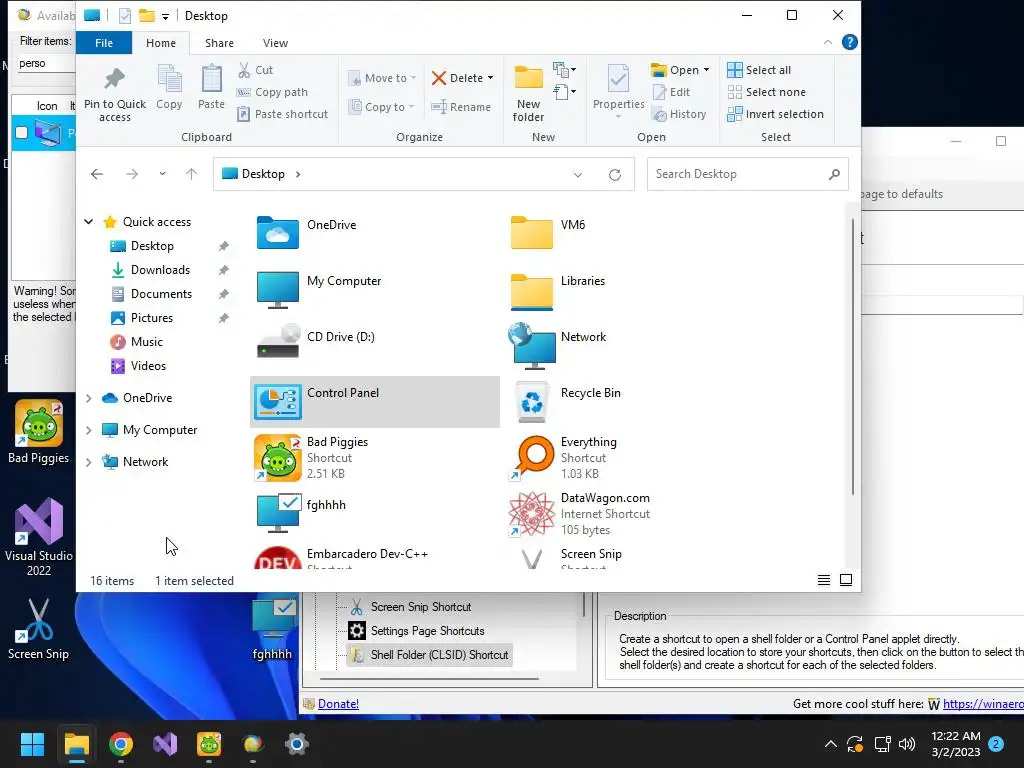Select the OneDrive item in file list
Image resolution: width=1024 pixels, height=768 pixels.
pos(374,233)
